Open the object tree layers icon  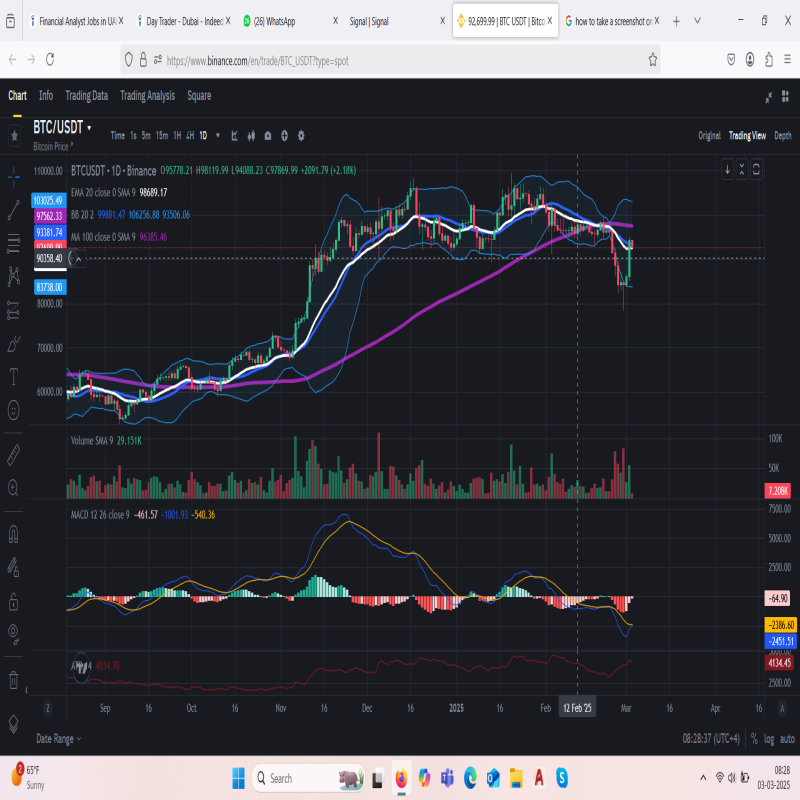(14, 724)
